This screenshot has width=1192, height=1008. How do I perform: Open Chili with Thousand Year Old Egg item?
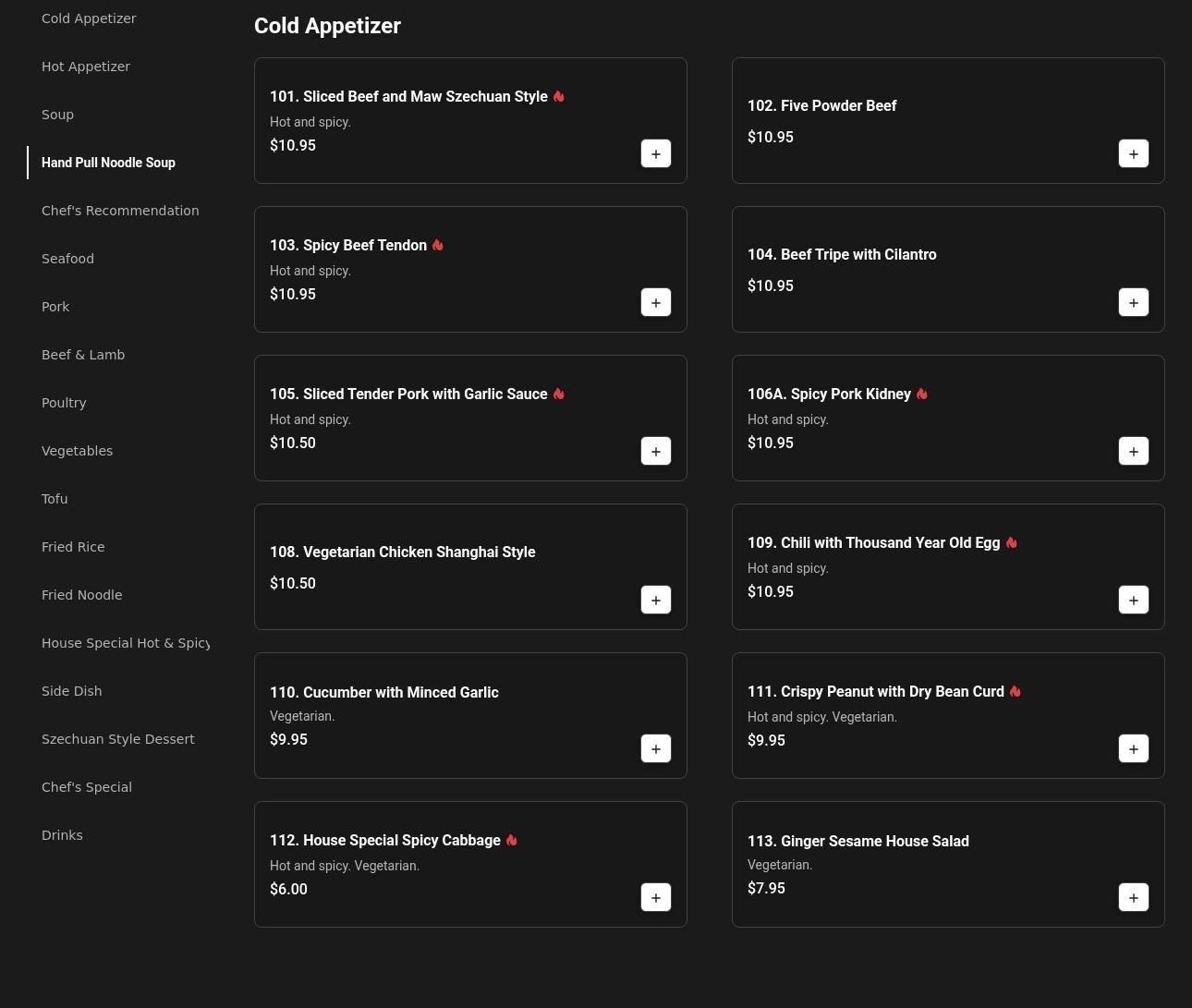(x=873, y=543)
